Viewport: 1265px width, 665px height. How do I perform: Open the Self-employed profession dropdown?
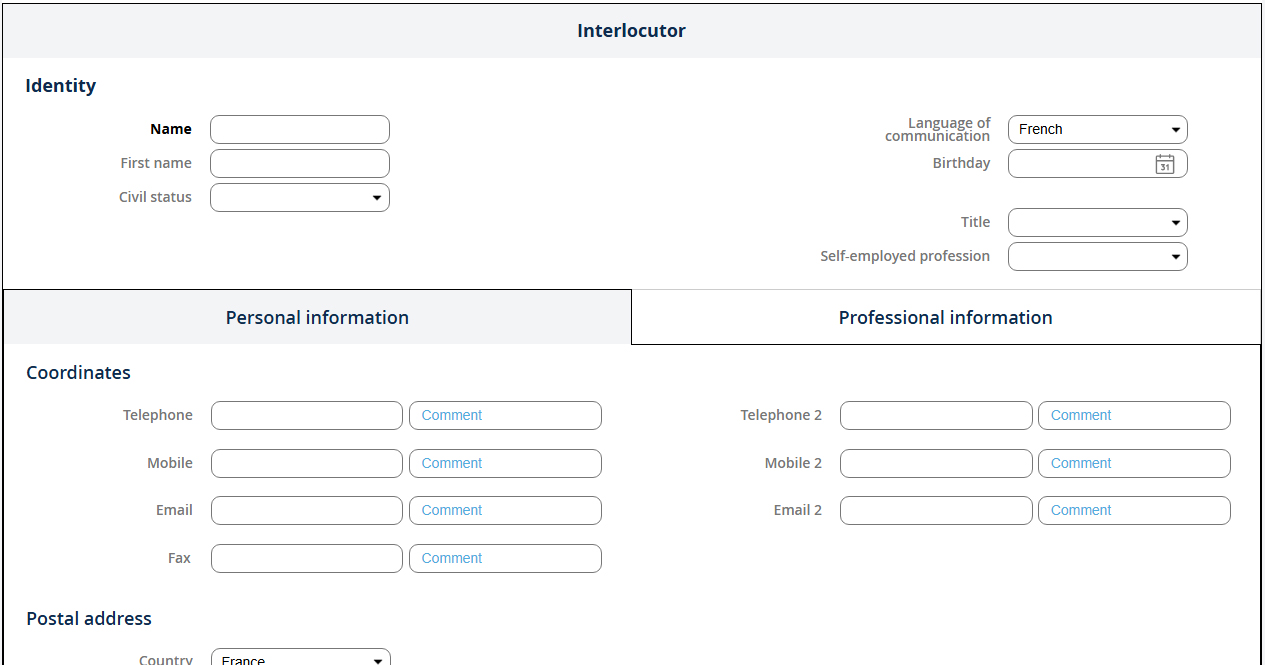click(x=1097, y=257)
